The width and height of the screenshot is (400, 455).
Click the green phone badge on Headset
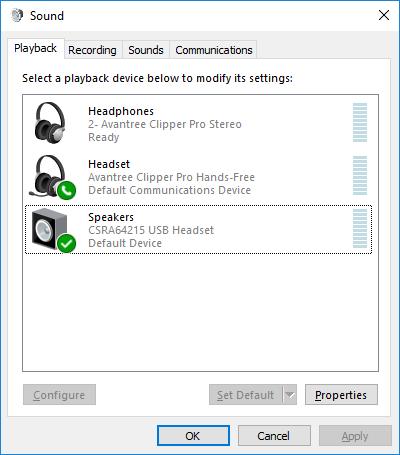point(67,191)
